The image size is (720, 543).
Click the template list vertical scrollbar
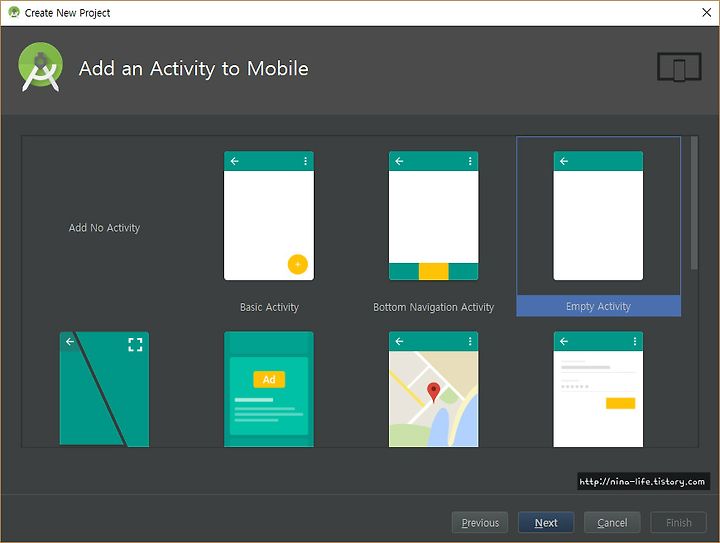coord(694,202)
